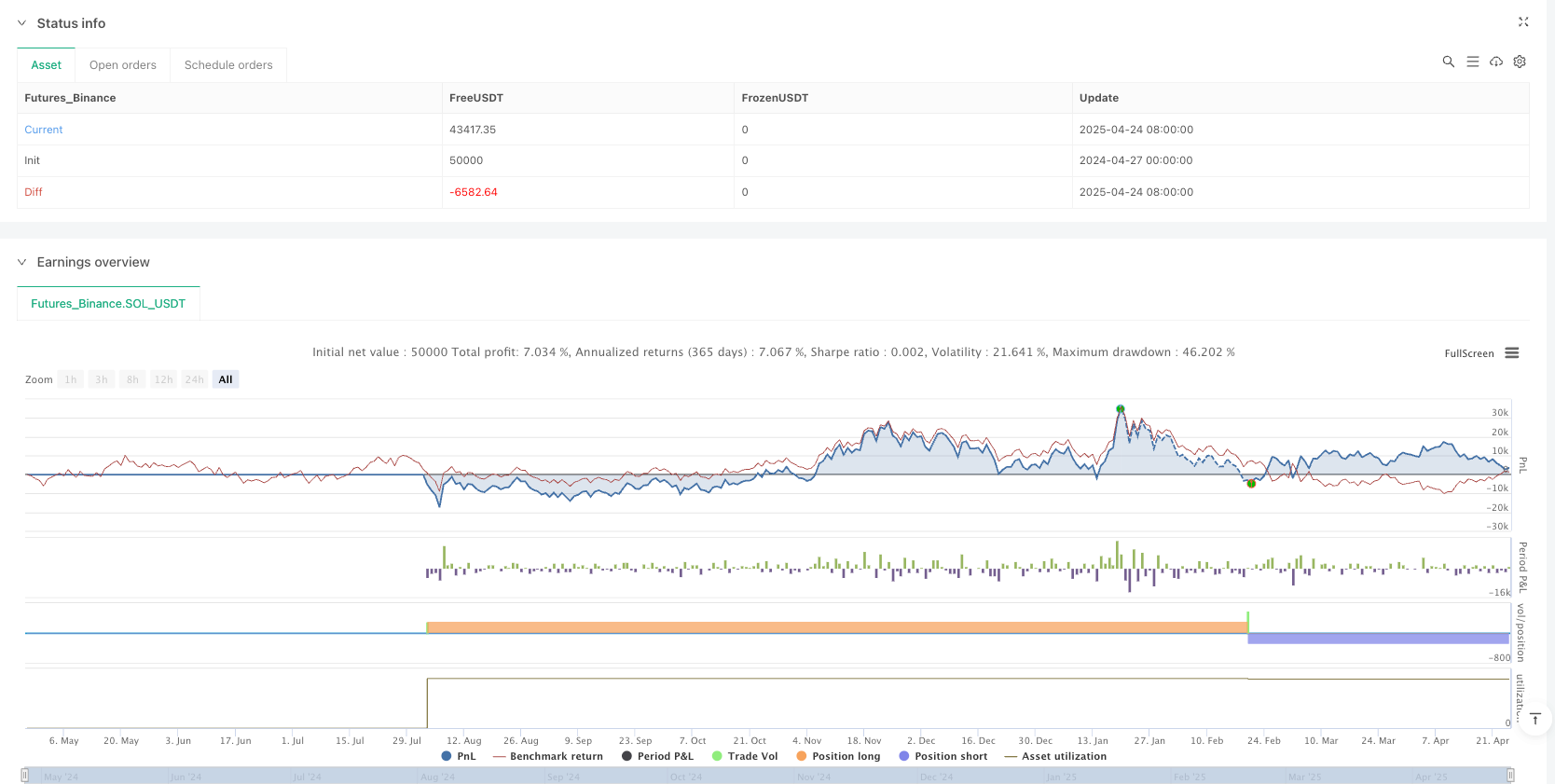Click the FullScreen button
The image size is (1555, 784).
coord(1469,353)
